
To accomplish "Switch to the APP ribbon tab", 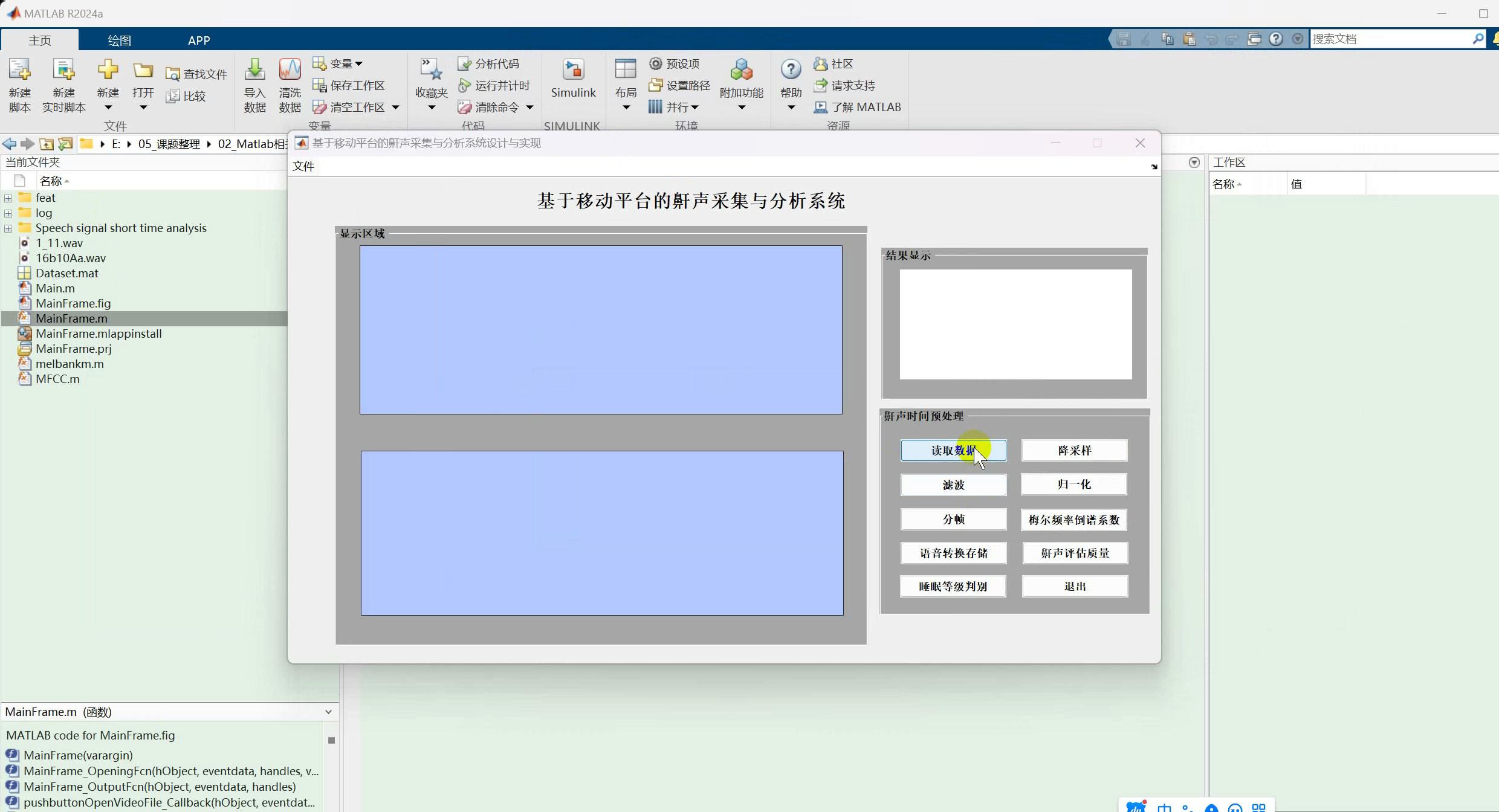I will click(x=198, y=40).
